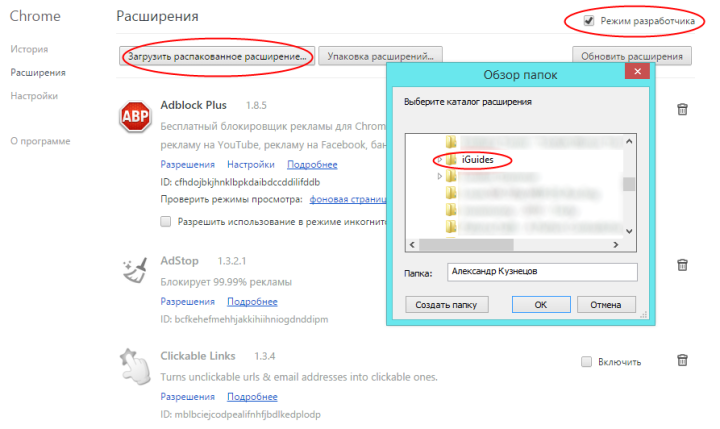Open Подробнее link for AdStop
The image size is (720, 429).
point(253,302)
